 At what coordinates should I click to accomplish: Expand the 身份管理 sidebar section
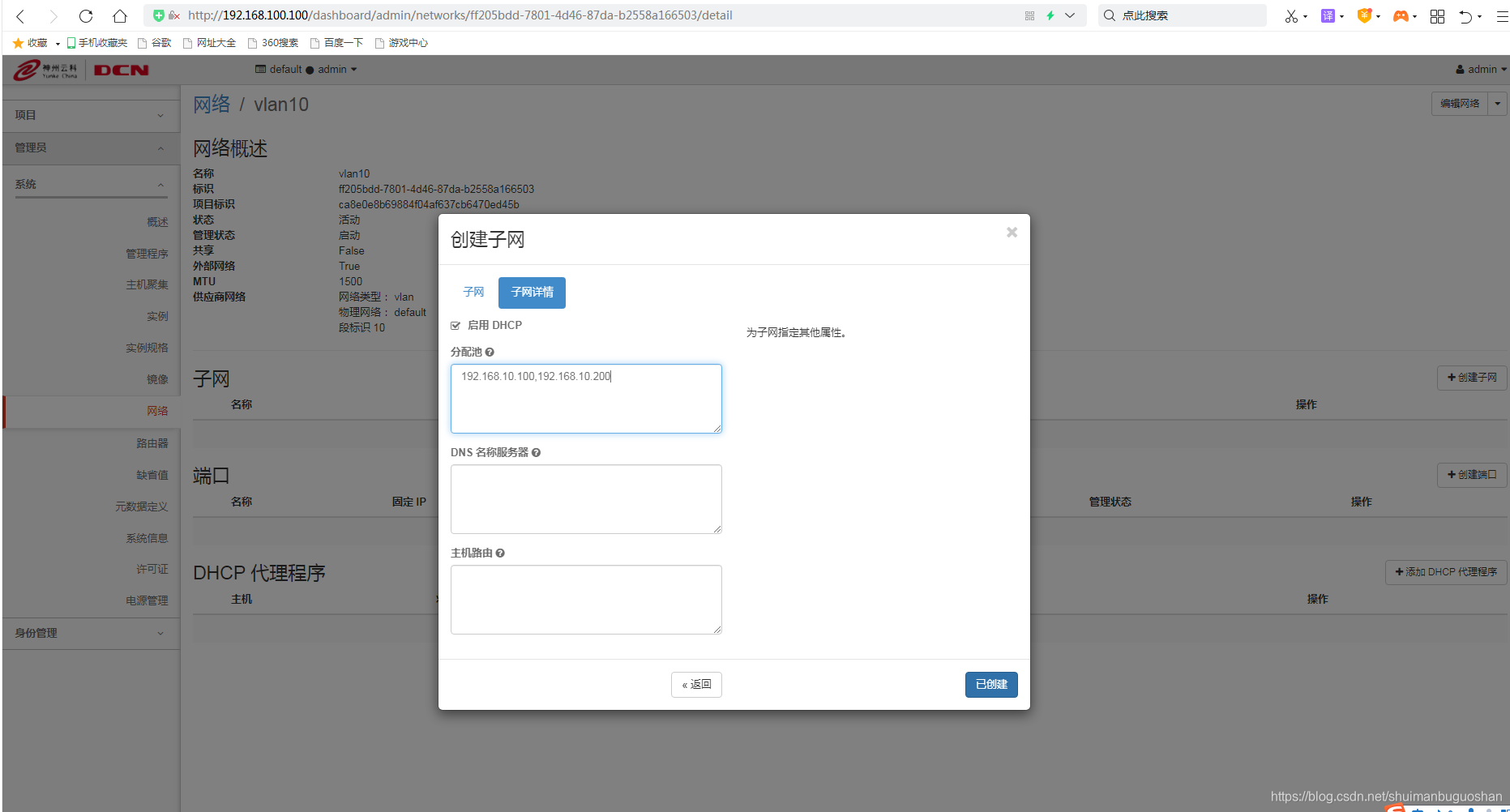tap(91, 633)
